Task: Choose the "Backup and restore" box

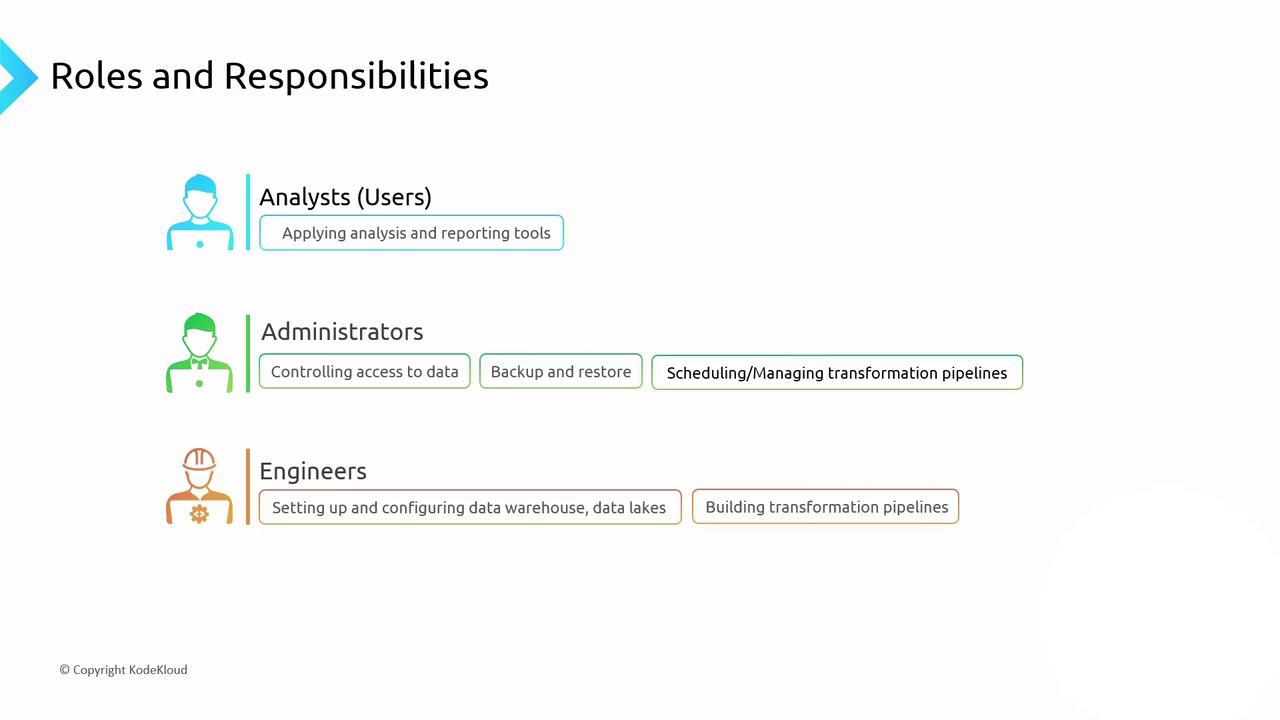Action: pos(561,372)
